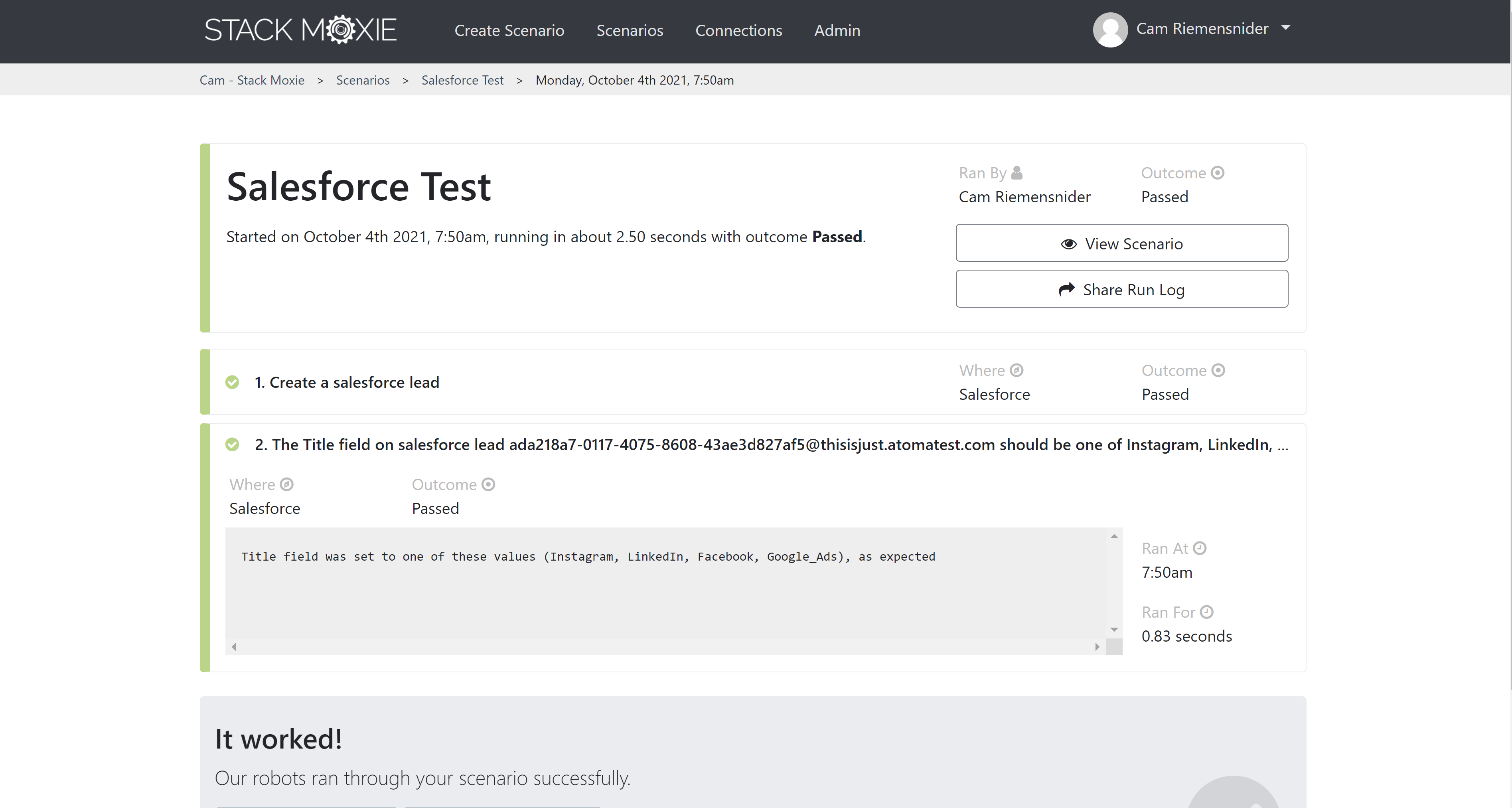Click the right arrow on the log scrollbar
This screenshot has height=808, width=1512.
pos(1097,646)
